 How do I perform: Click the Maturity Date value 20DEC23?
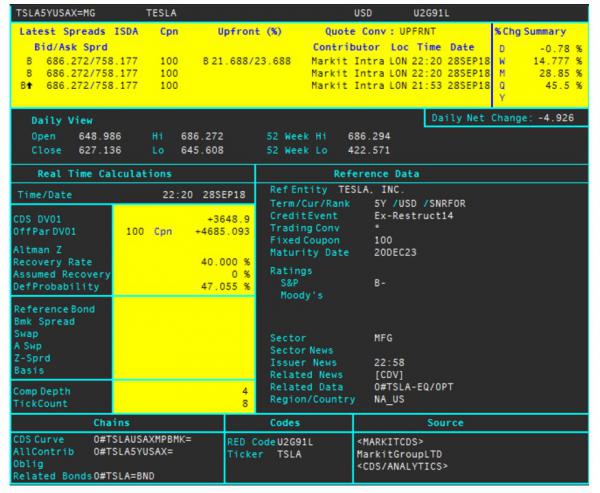pyautogui.click(x=395, y=252)
